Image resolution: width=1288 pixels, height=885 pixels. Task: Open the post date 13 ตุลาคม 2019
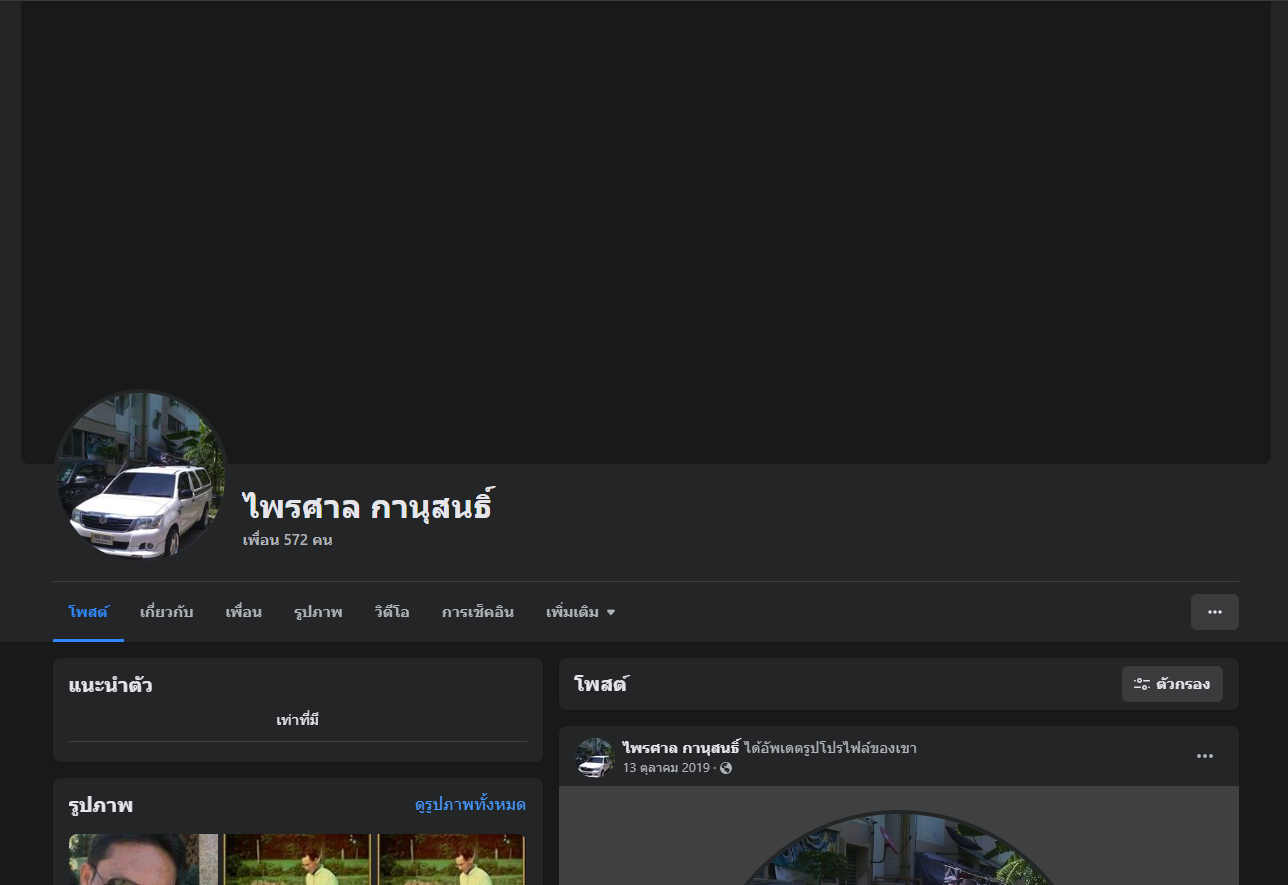click(x=666, y=768)
